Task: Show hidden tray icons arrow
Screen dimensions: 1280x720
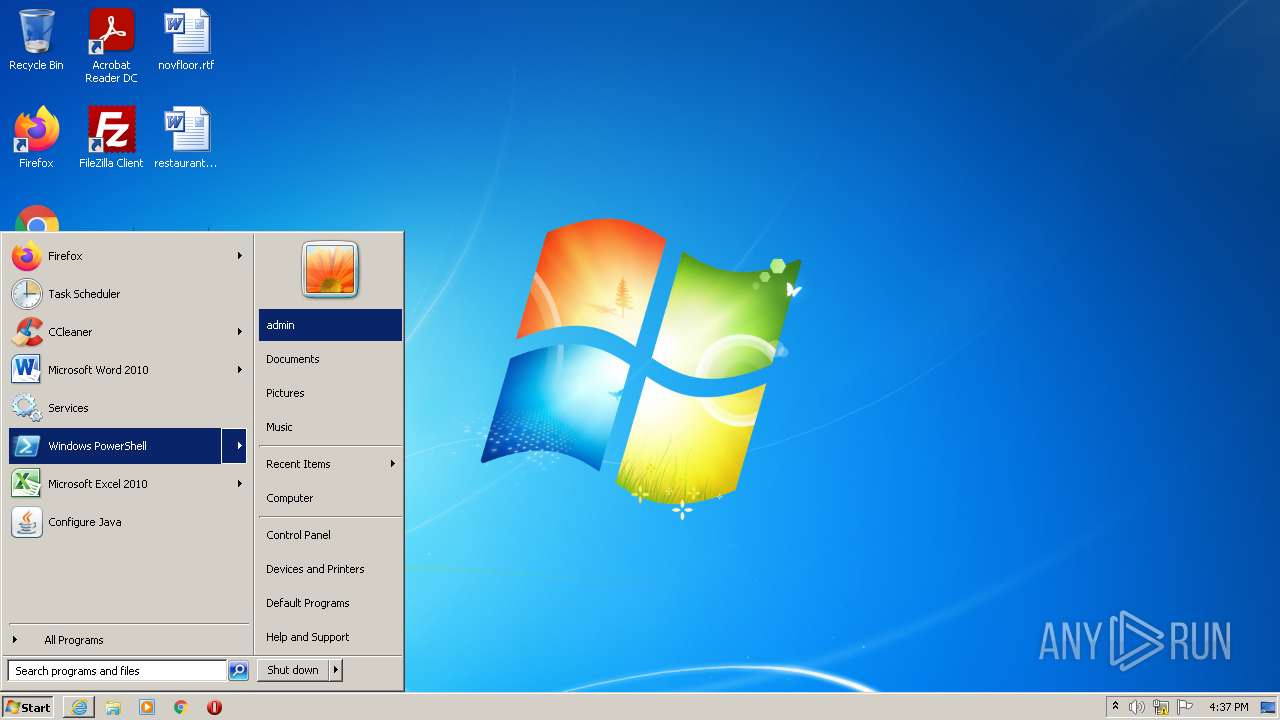Action: click(x=1115, y=706)
